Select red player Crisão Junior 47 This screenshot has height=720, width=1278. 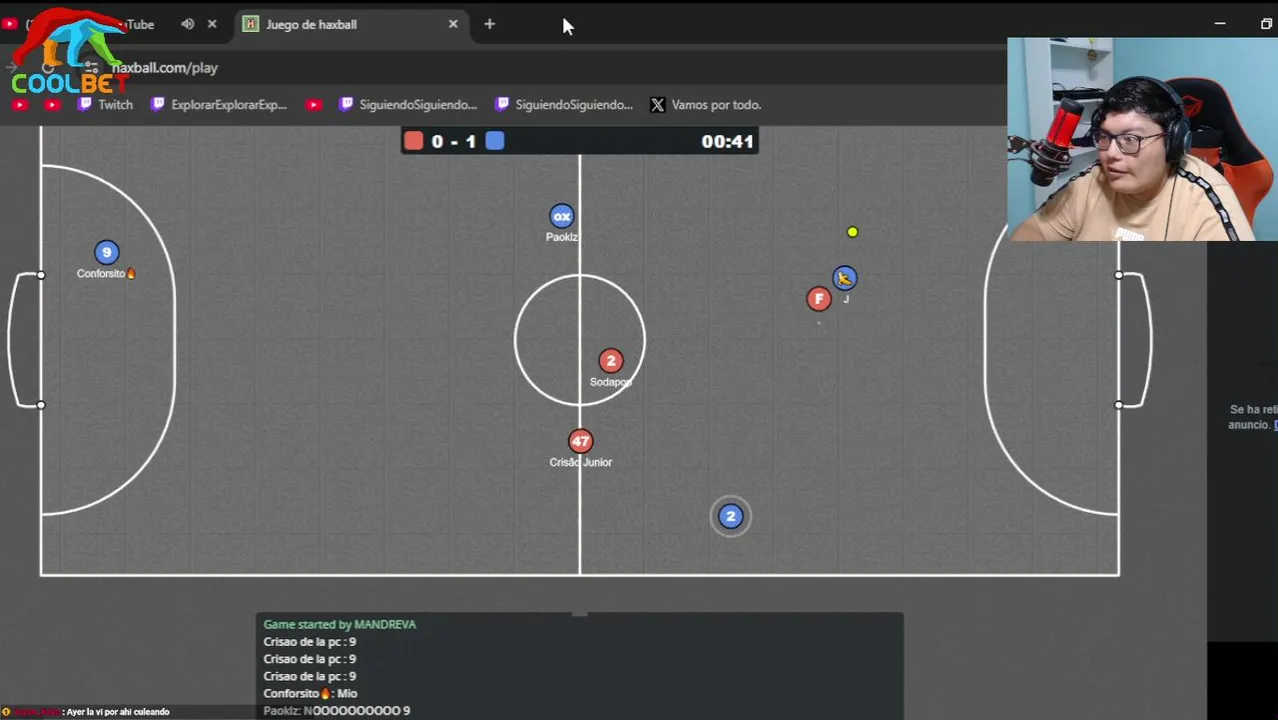click(581, 441)
